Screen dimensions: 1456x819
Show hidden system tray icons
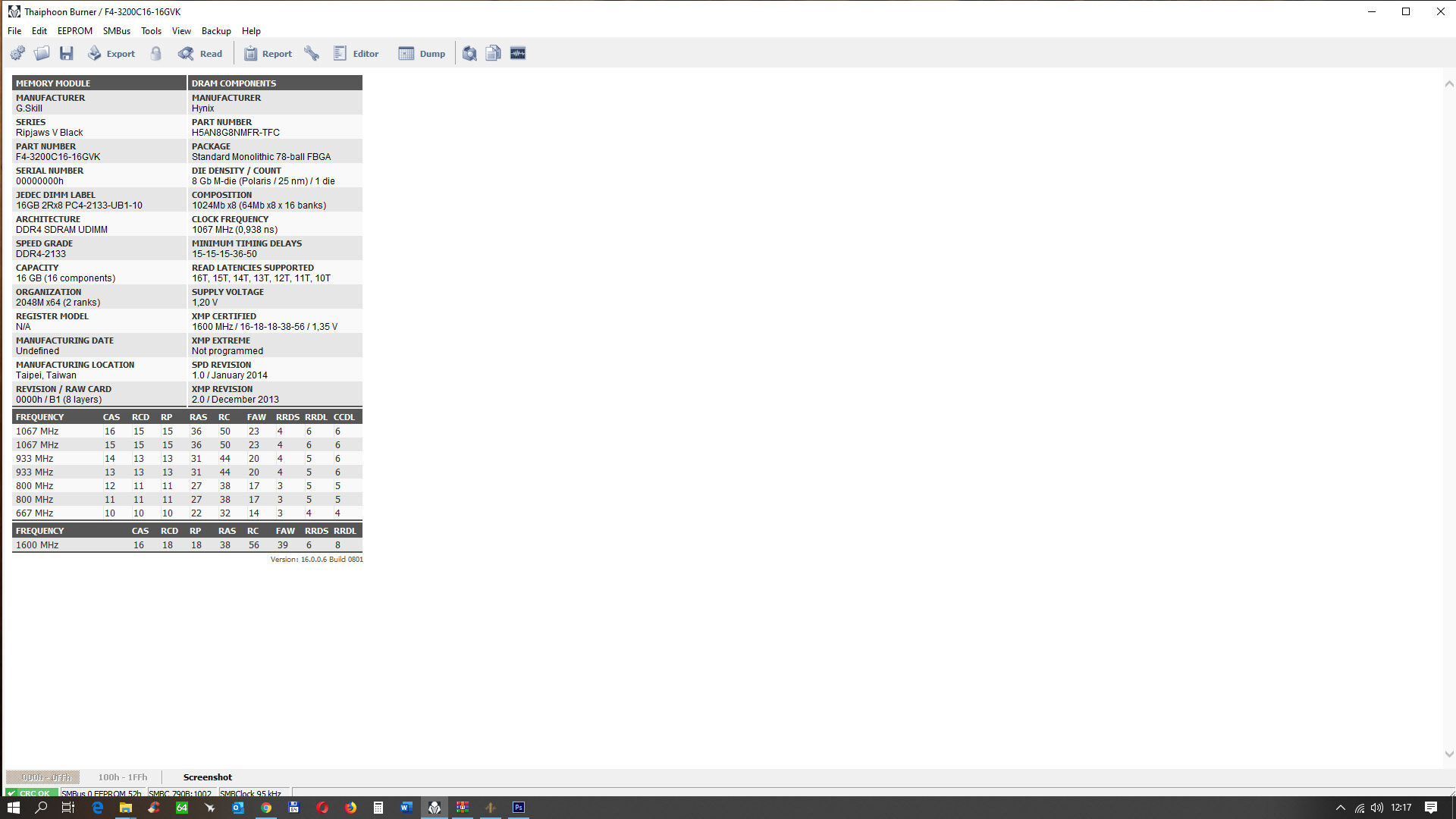tap(1340, 808)
